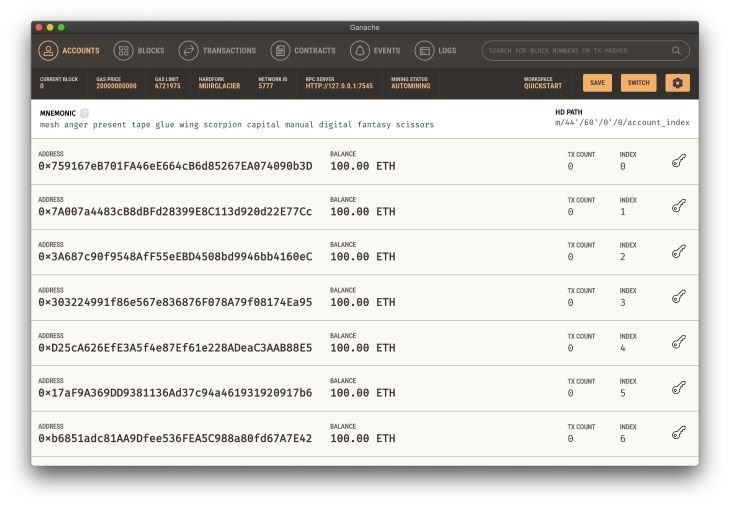
Task: Reveal key for account index 2
Action: tap(678, 251)
